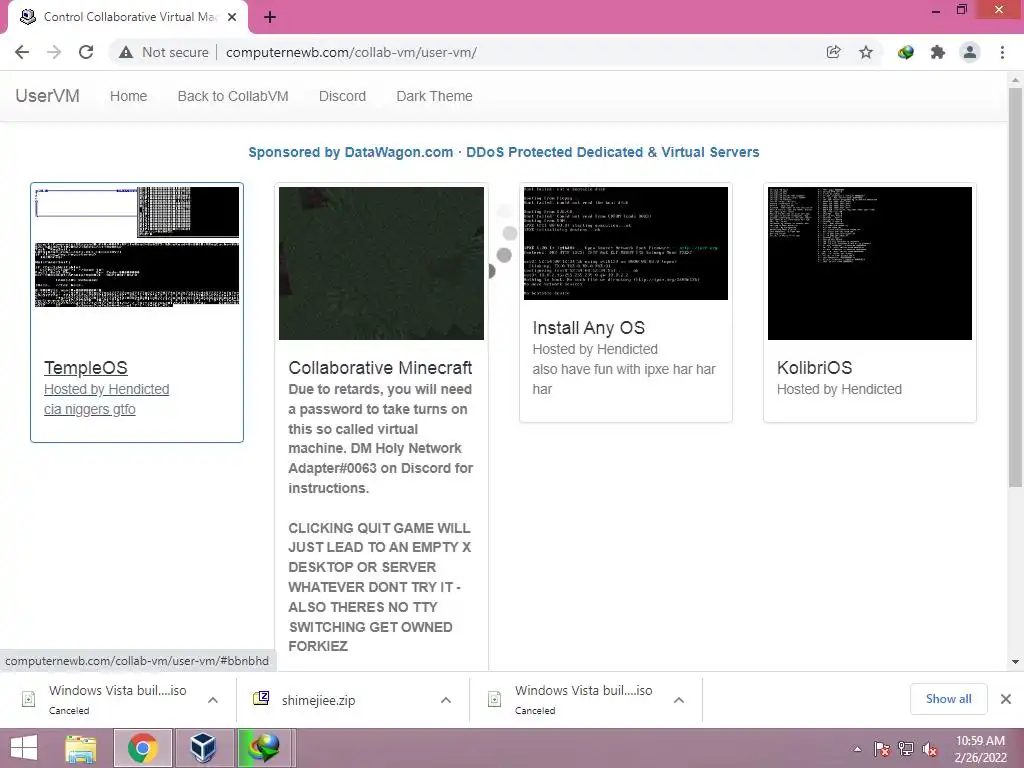The width and height of the screenshot is (1024, 768).
Task: Click the forward navigation arrow
Action: pos(54,52)
